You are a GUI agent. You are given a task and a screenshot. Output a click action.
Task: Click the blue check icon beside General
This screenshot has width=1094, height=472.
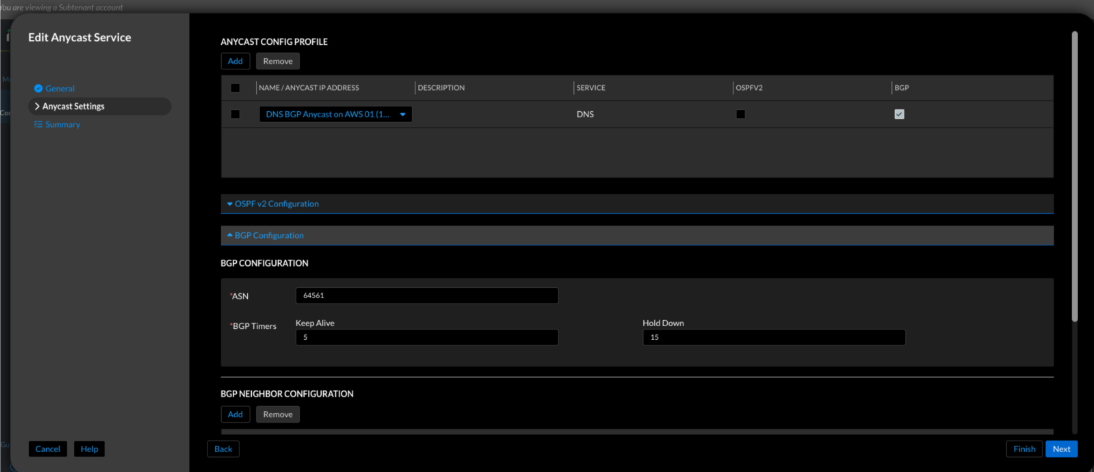coord(38,89)
